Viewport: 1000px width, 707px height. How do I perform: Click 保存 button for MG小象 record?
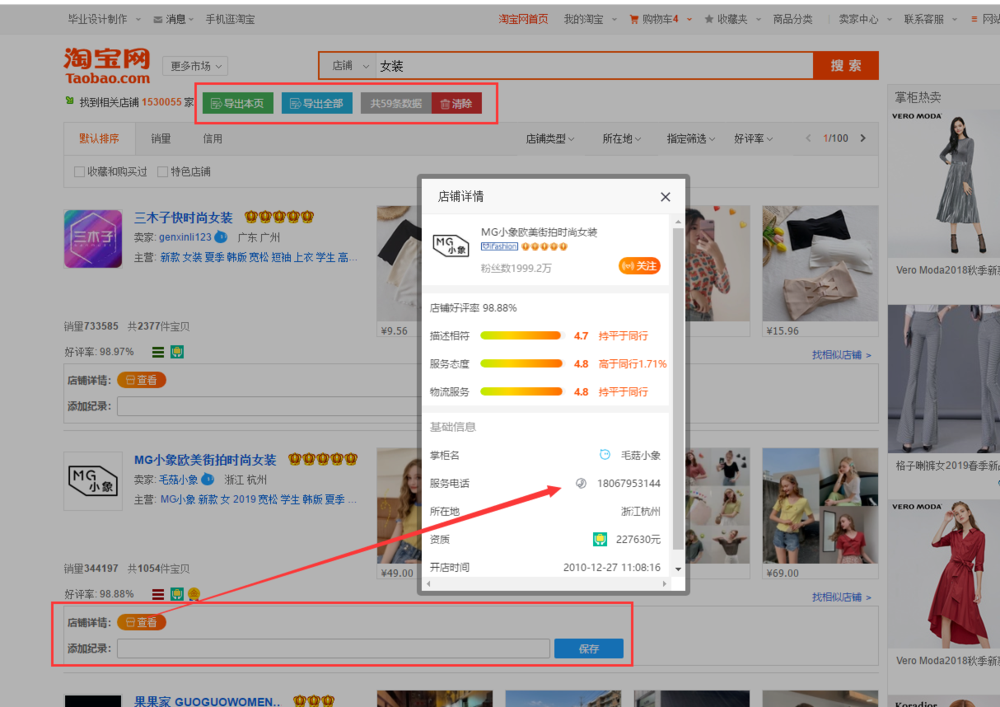pos(589,648)
